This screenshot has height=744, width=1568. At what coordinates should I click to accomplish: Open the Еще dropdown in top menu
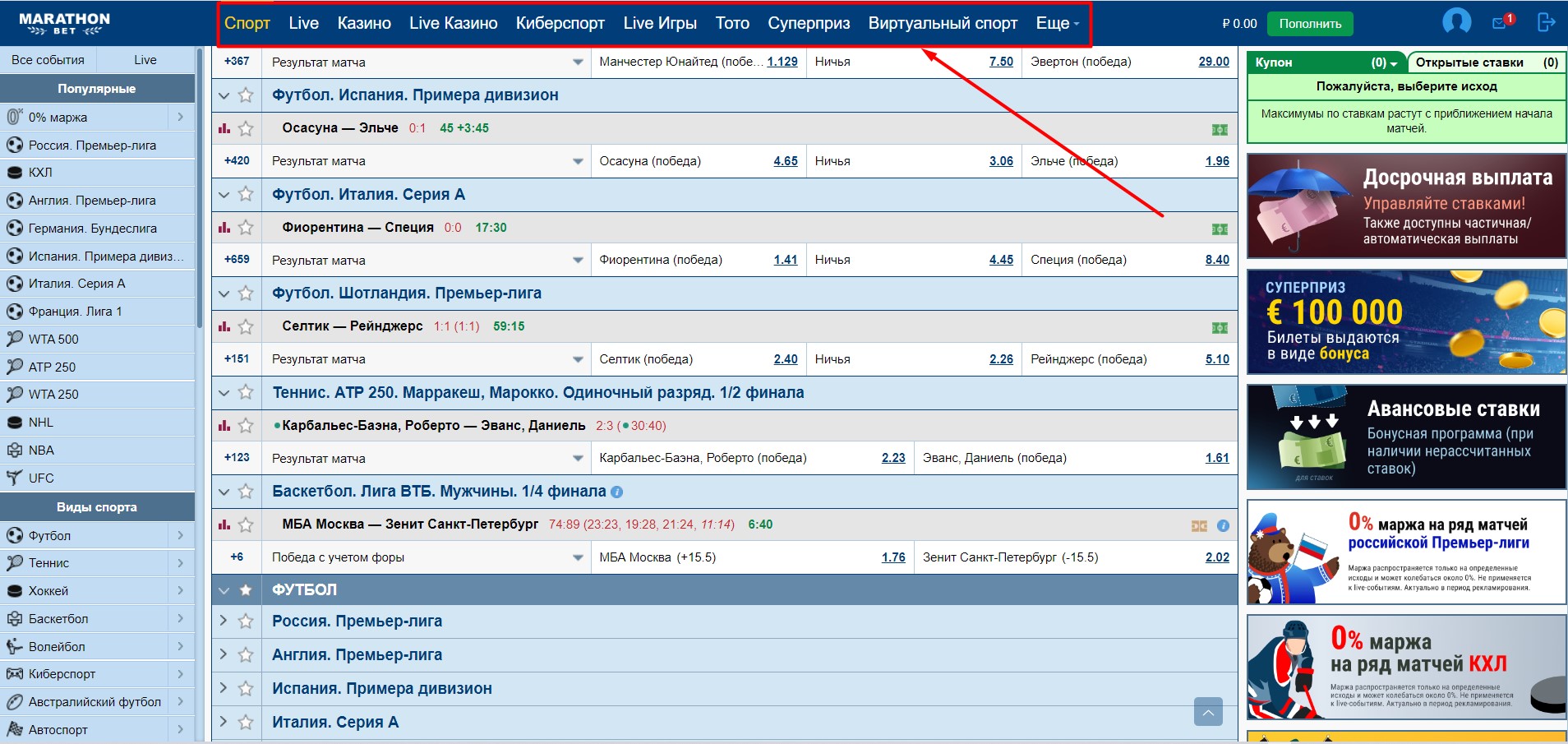pos(1058,23)
